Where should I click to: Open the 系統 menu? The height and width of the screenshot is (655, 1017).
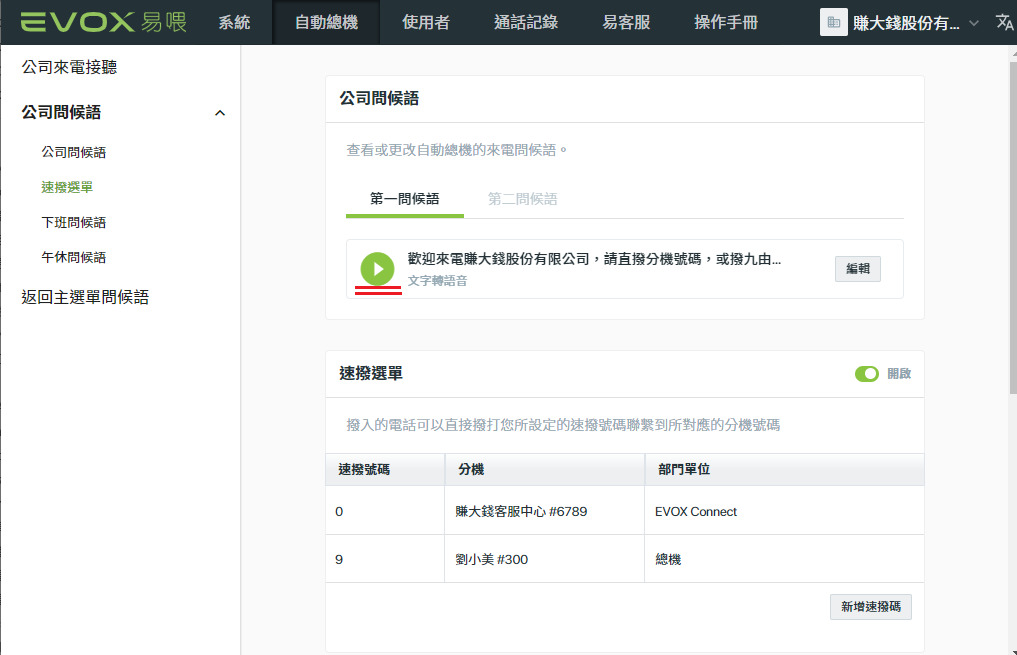point(234,23)
